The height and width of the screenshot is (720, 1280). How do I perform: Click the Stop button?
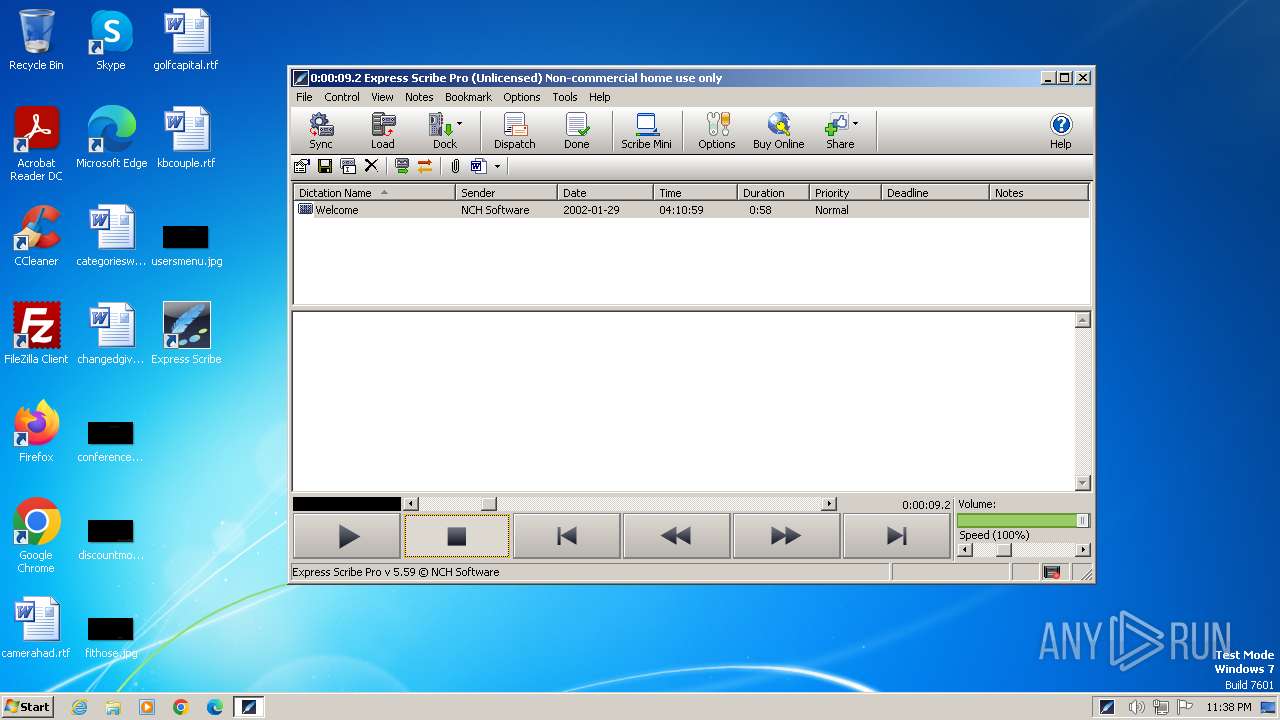(457, 537)
